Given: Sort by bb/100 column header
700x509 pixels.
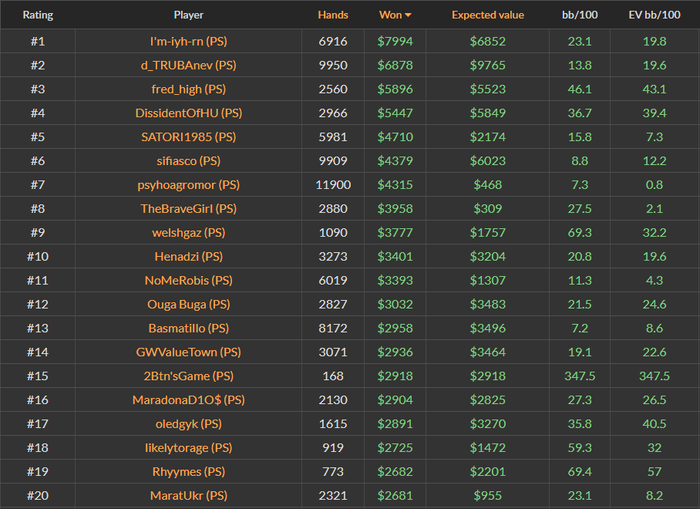Looking at the screenshot, I should pos(580,15).
